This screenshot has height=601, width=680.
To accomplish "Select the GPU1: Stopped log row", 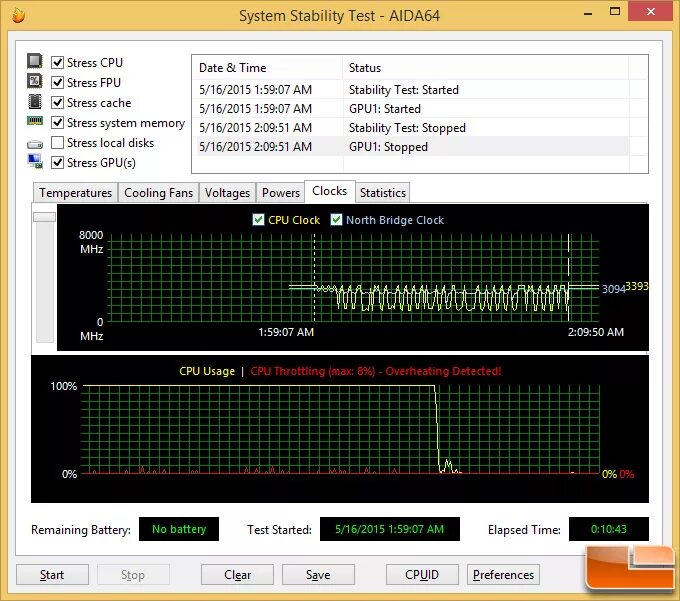I will point(411,147).
